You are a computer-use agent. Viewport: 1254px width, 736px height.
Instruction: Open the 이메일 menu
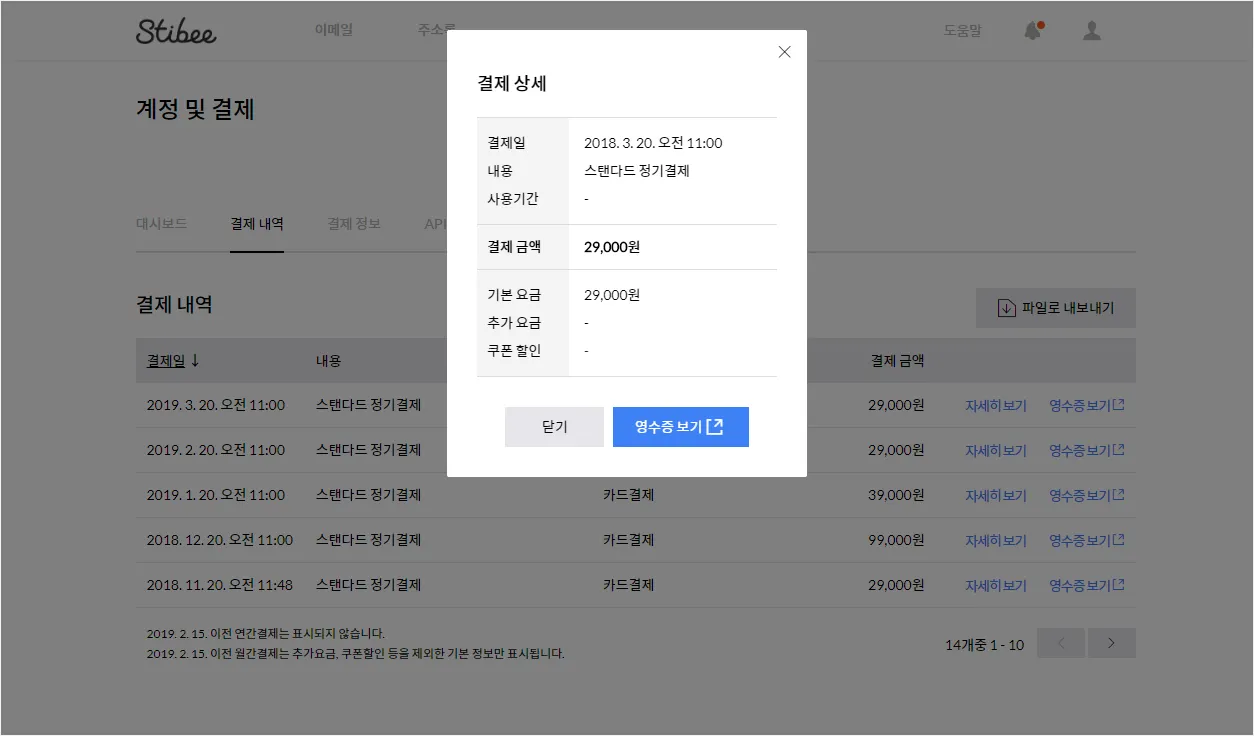(334, 30)
